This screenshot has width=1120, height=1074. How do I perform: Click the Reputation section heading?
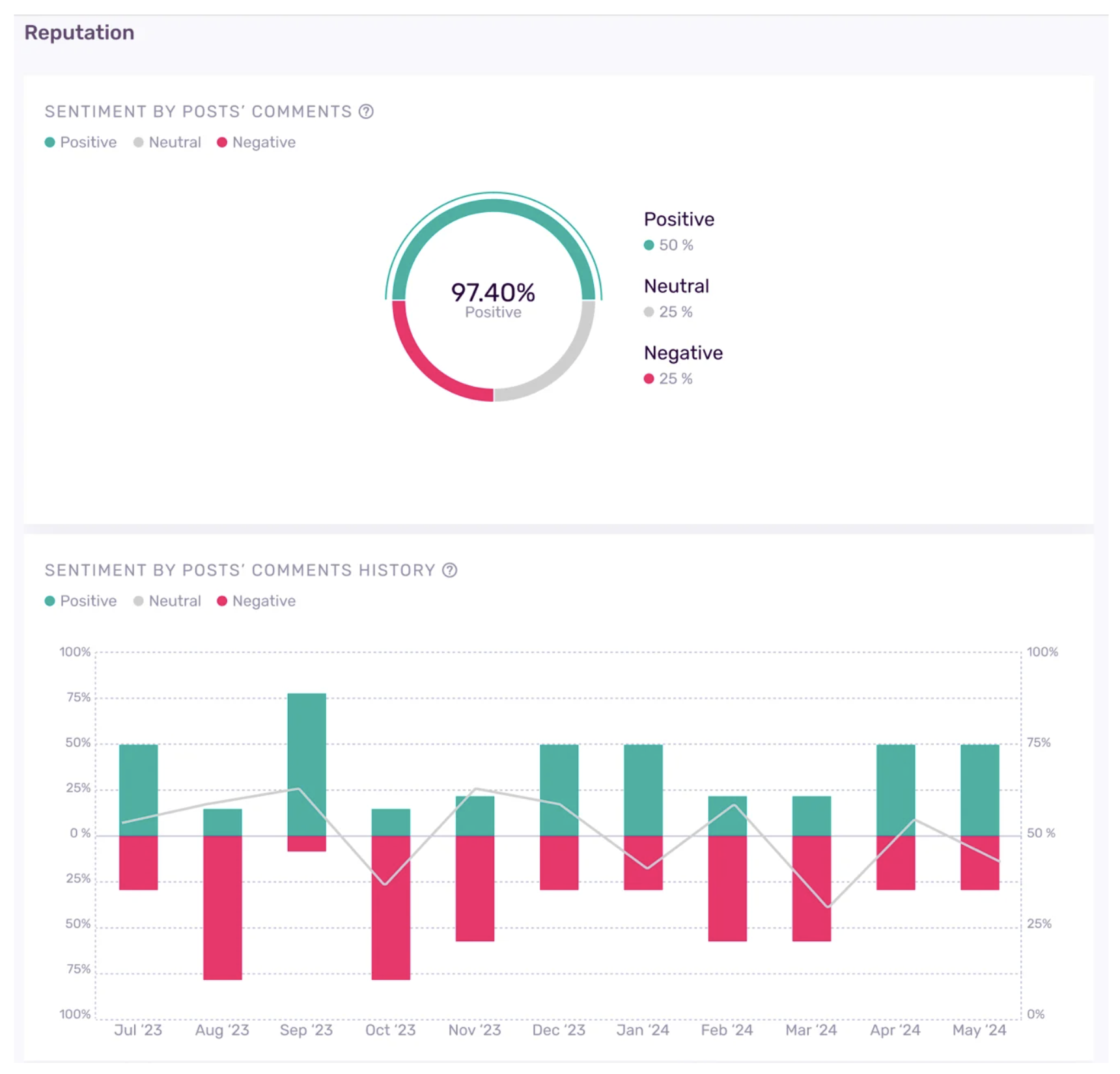pyautogui.click(x=79, y=33)
